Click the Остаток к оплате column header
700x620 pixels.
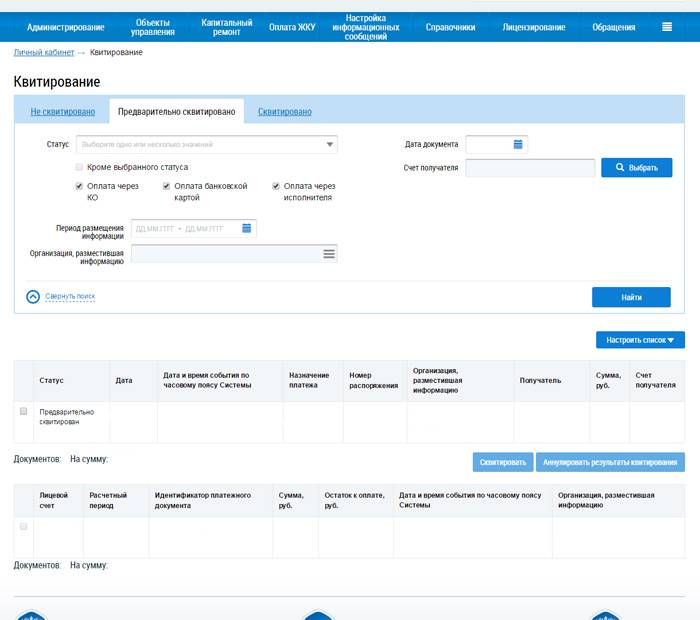point(354,500)
